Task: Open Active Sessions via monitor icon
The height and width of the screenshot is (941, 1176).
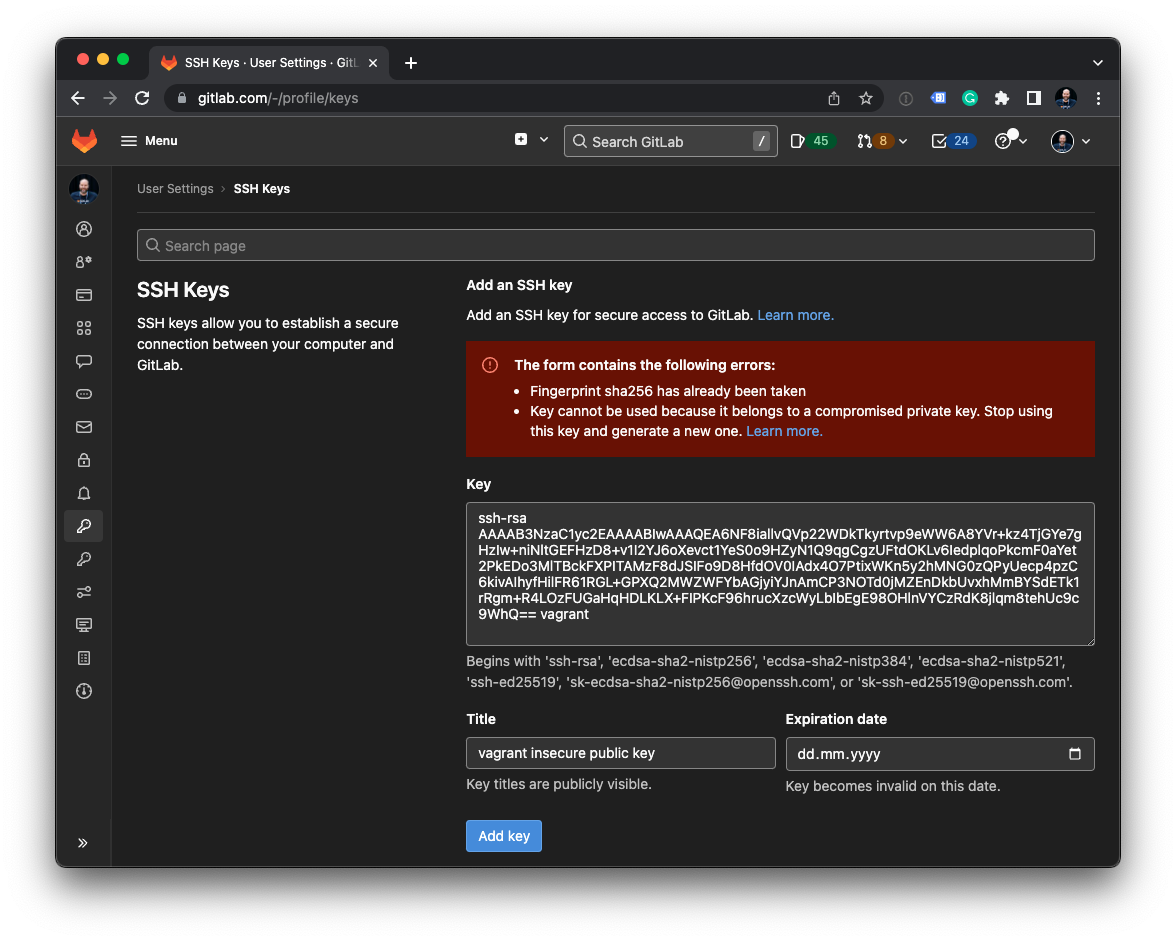Action: (x=84, y=624)
